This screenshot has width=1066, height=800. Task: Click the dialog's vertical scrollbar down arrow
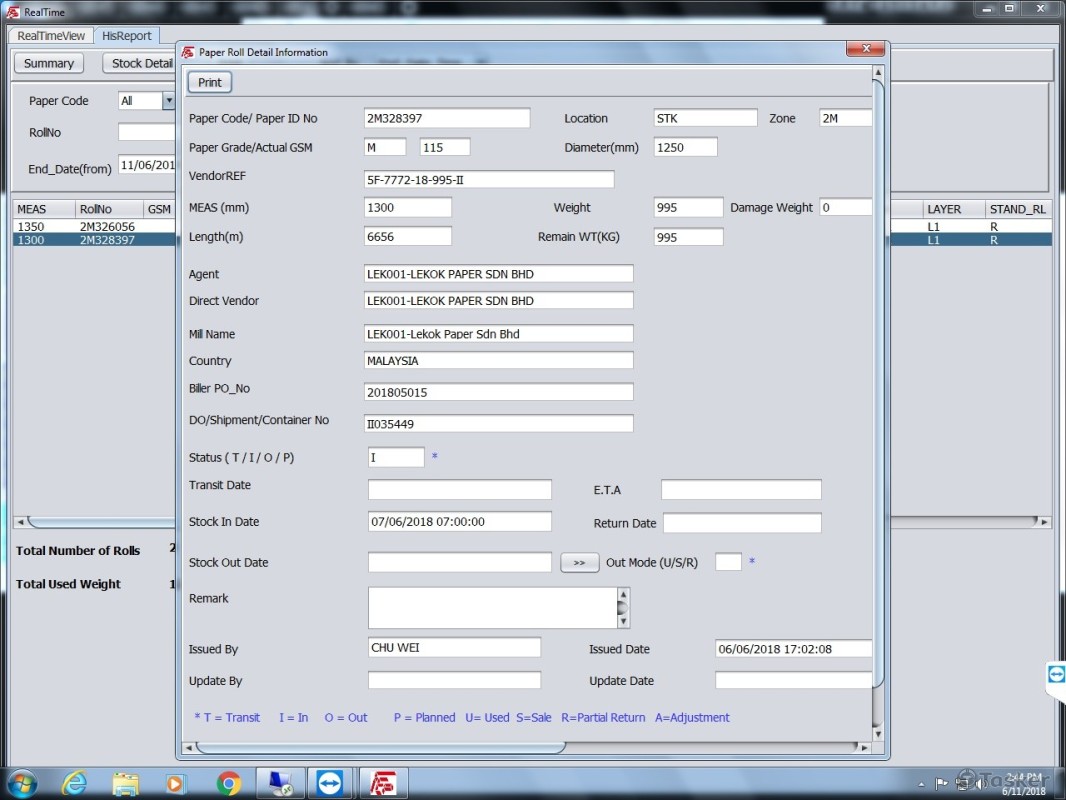pos(878,734)
